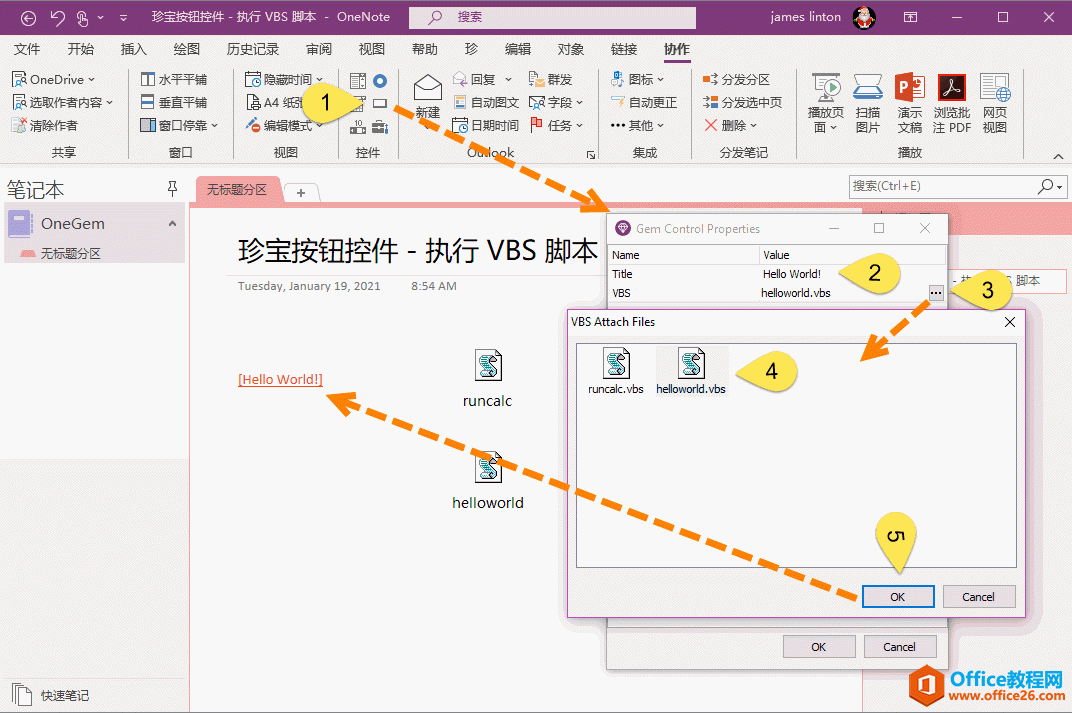Switch to the 链接 ribbon tab

click(624, 49)
